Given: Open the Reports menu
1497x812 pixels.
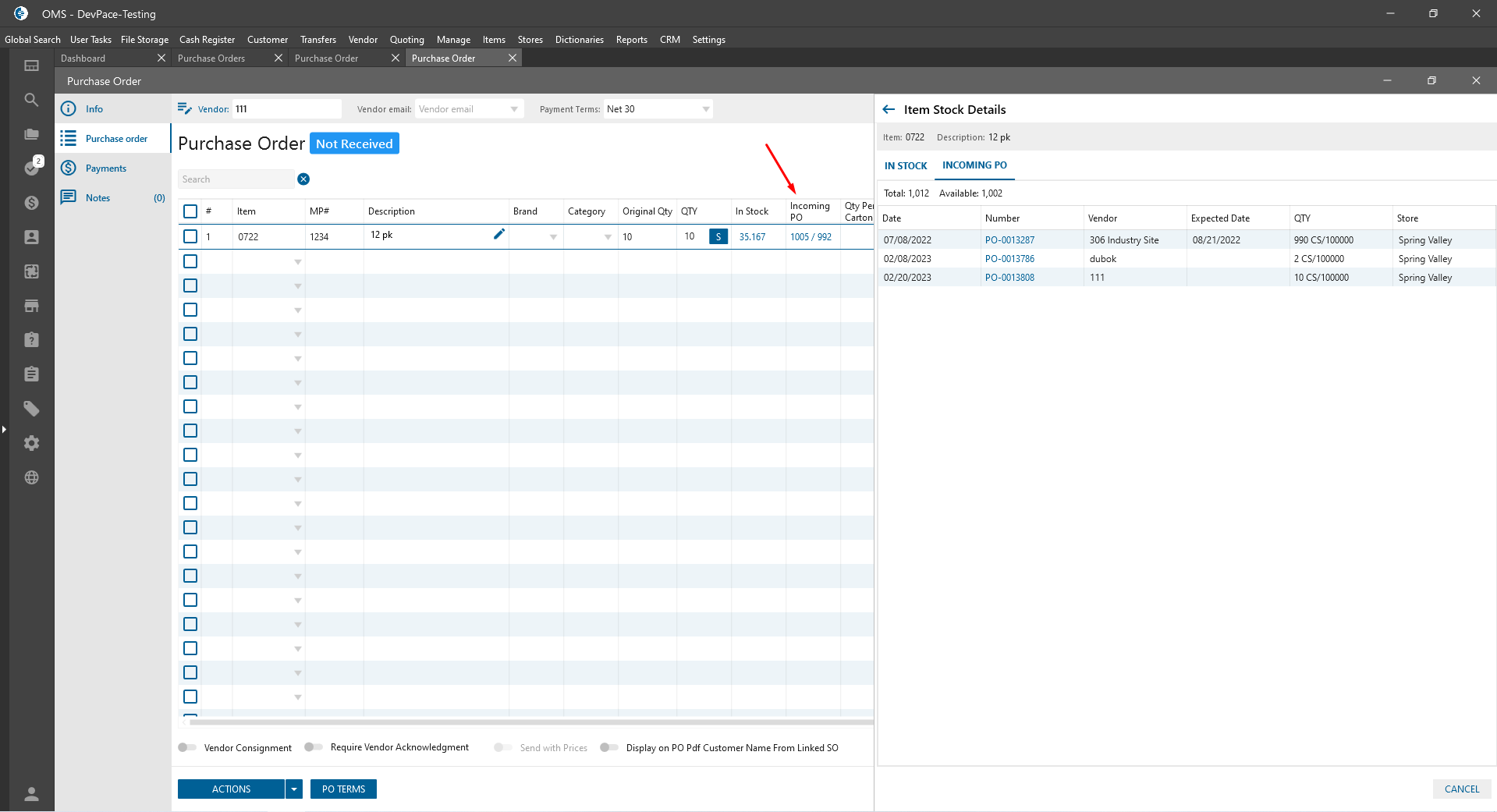Looking at the screenshot, I should (631, 40).
